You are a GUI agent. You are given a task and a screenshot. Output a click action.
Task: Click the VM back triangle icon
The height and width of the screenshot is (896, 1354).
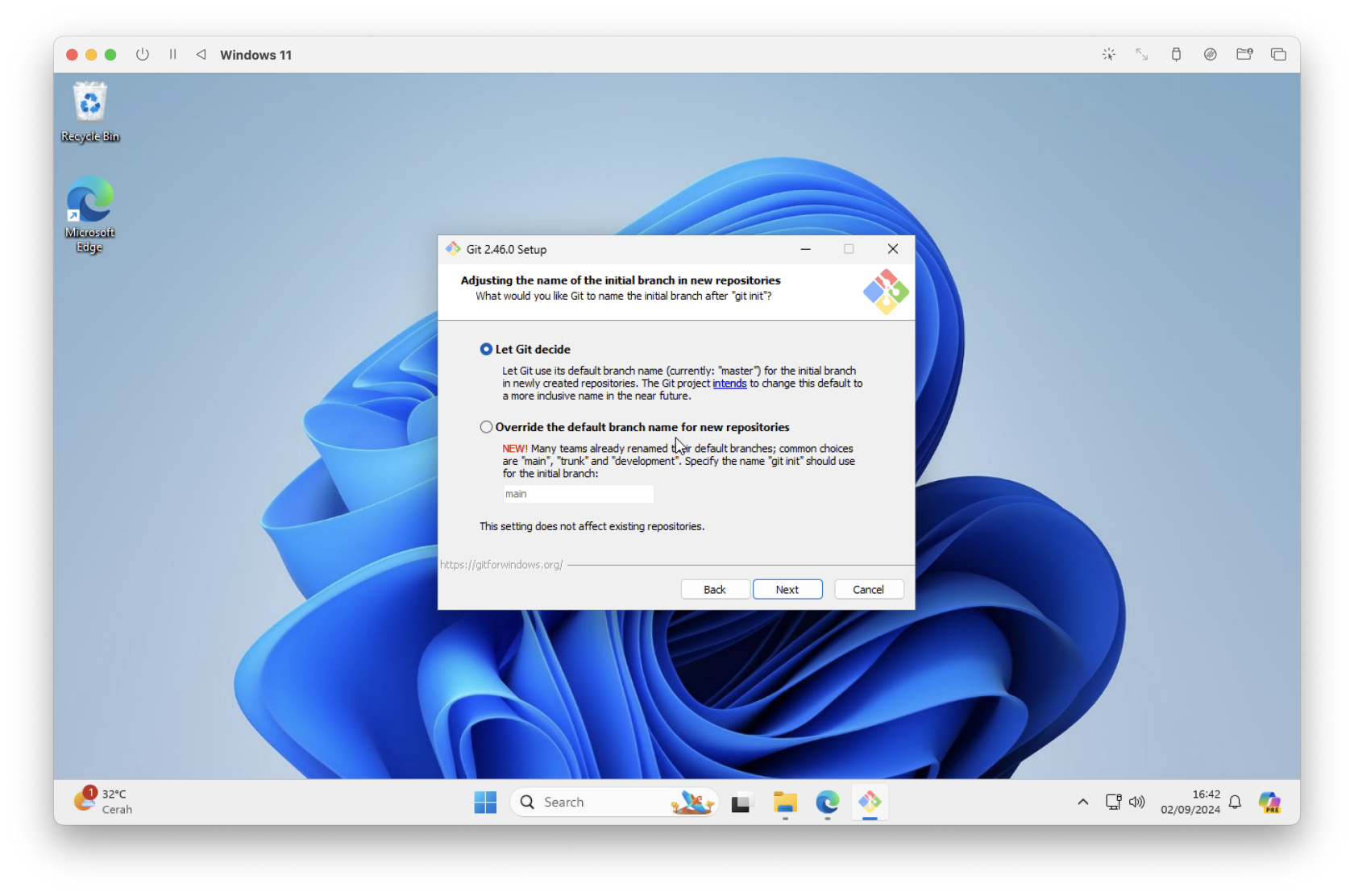pyautogui.click(x=201, y=55)
